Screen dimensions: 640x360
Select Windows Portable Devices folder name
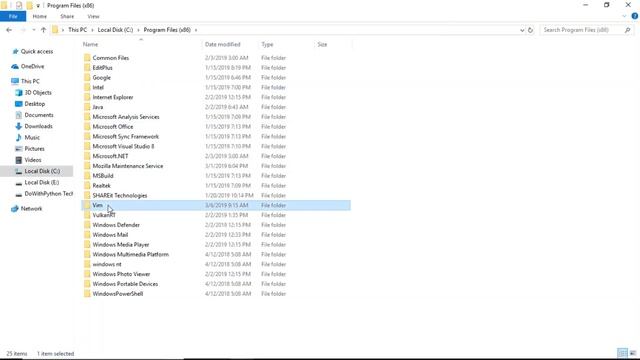click(125, 284)
